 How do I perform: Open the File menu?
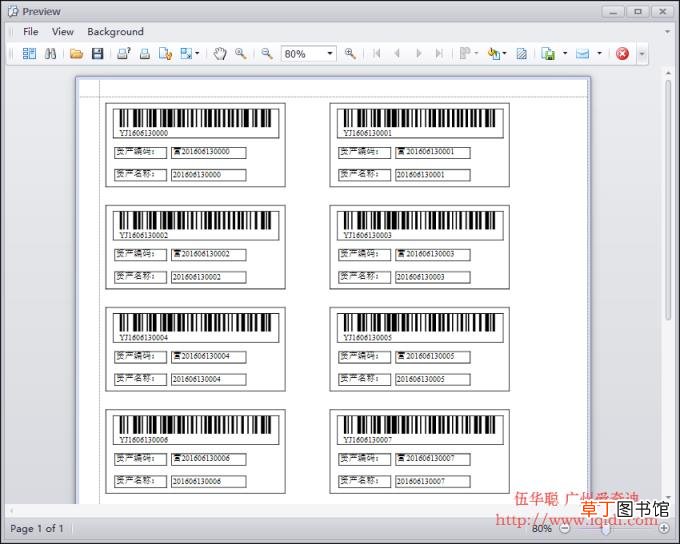[x=31, y=32]
